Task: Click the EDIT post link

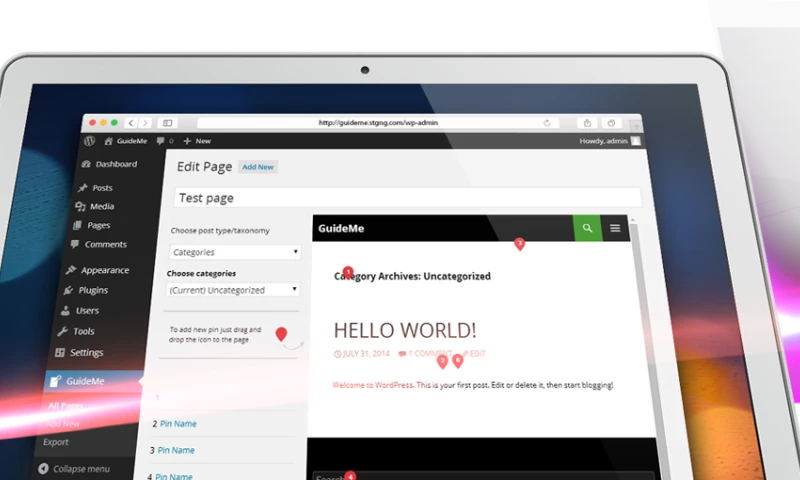Action: pyautogui.click(x=473, y=353)
